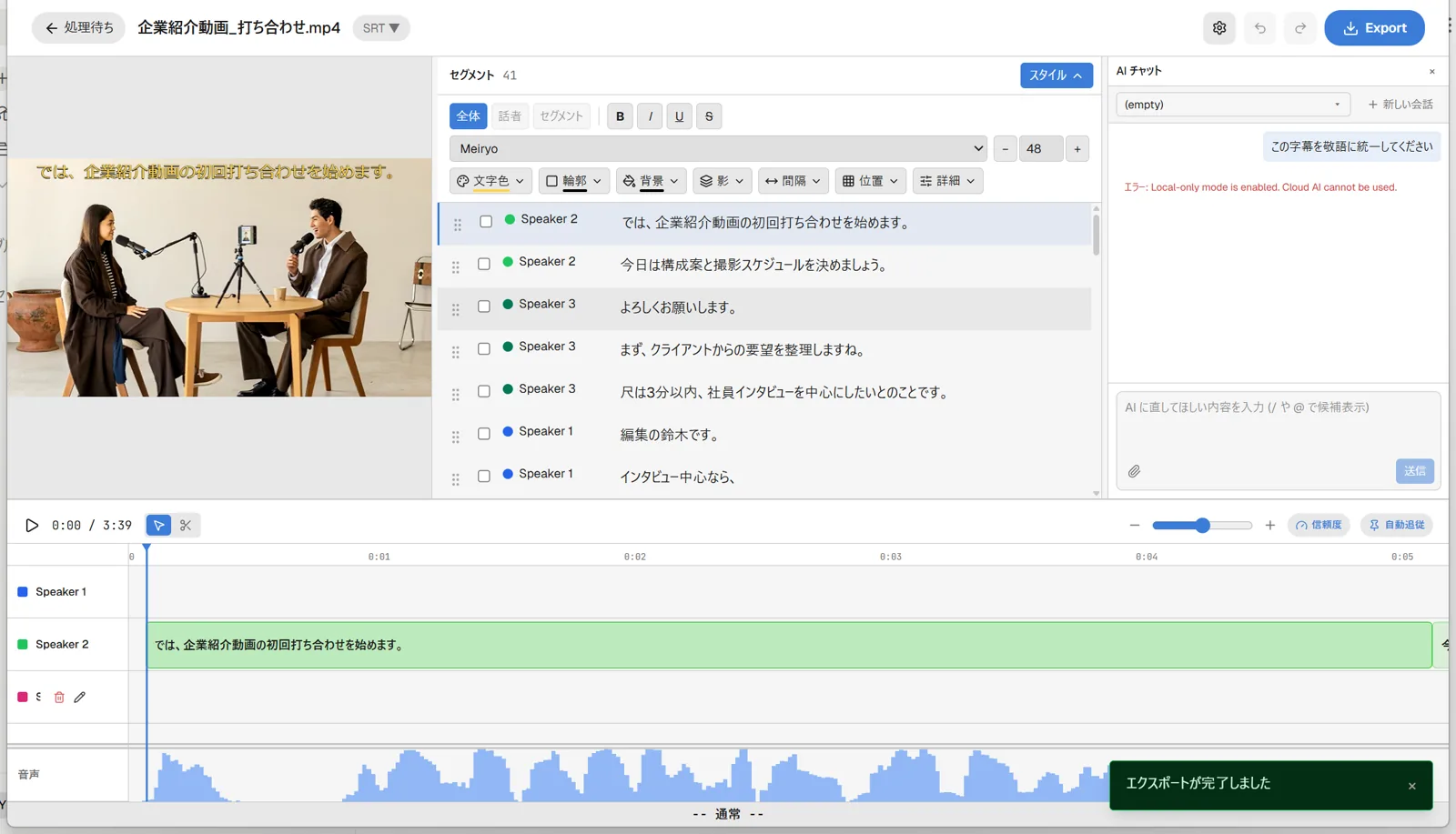The height and width of the screenshot is (834, 1456).
Task: Edit the third speaker track via the pencil icon
Action: pyautogui.click(x=80, y=697)
